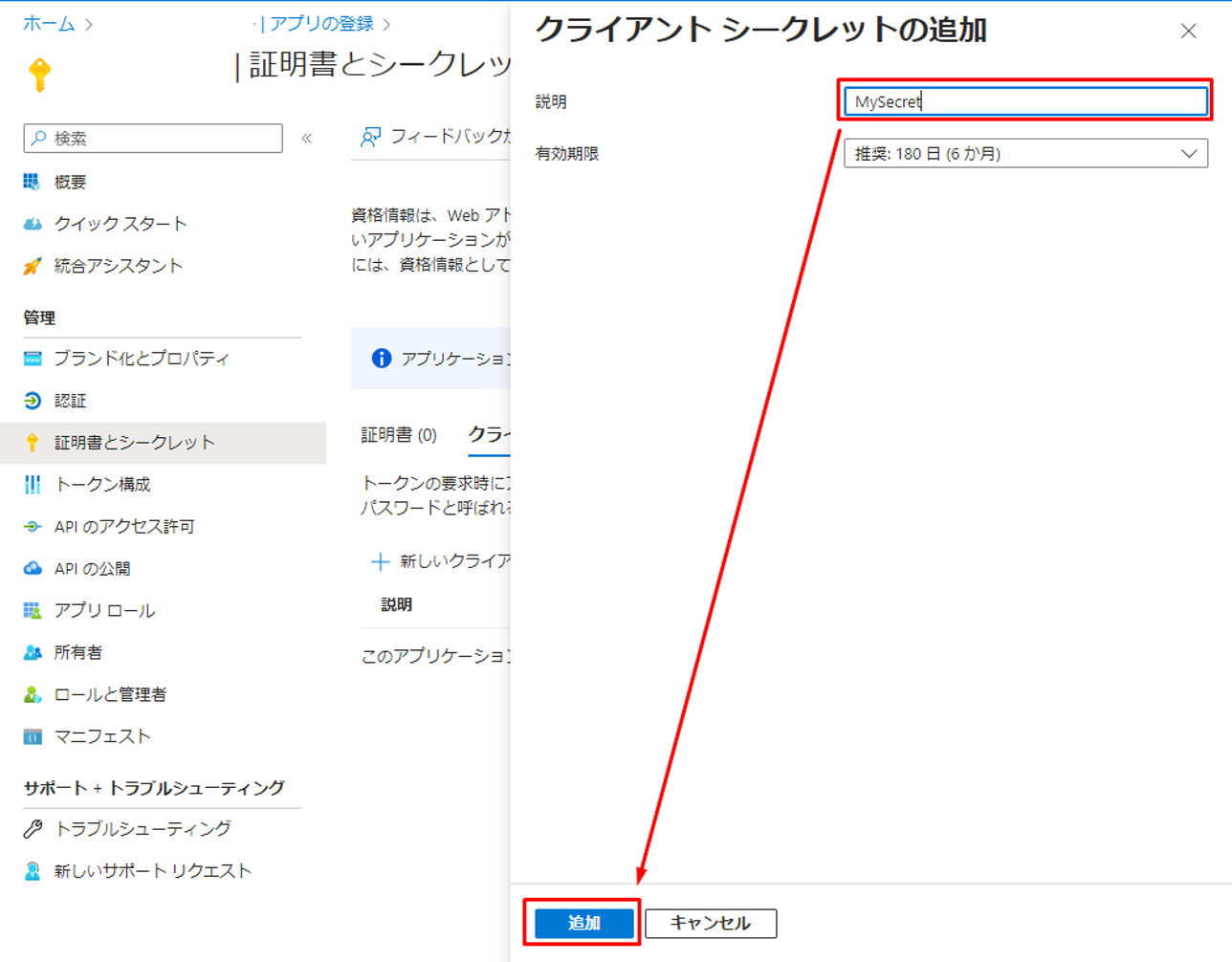Open API の公開 page
Image resolution: width=1232 pixels, height=962 pixels.
[92, 568]
